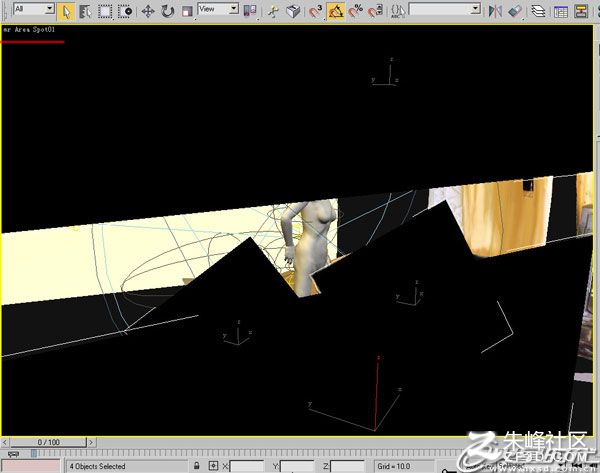600x473 pixels.
Task: Click the 'mr Area Spot01' viewport label
Action: 29,29
